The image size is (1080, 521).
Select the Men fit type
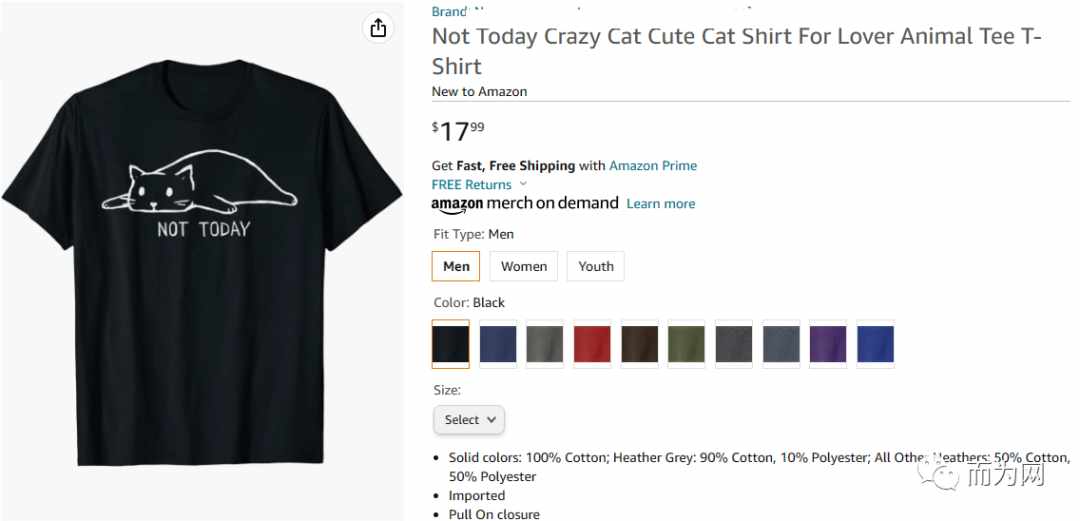[x=456, y=266]
